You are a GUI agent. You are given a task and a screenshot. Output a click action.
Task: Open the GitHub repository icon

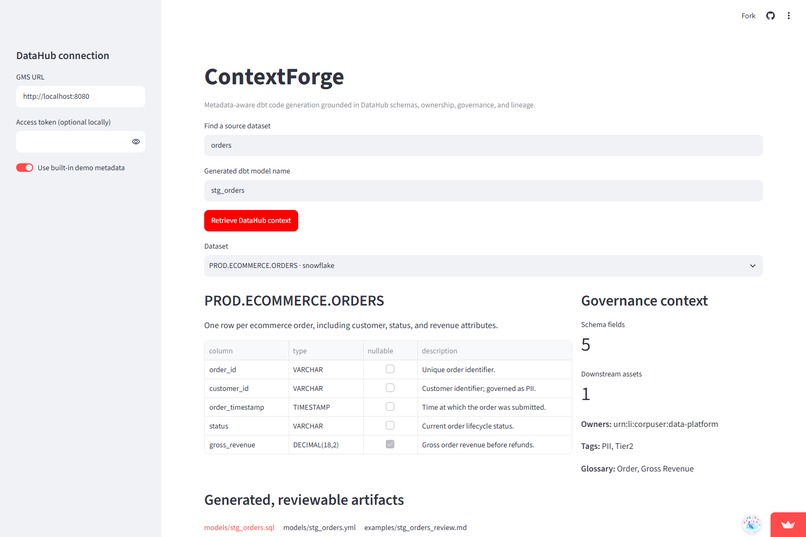770,16
